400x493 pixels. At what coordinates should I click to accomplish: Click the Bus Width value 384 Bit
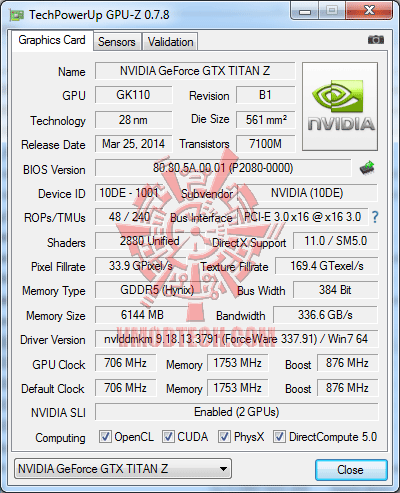(336, 290)
